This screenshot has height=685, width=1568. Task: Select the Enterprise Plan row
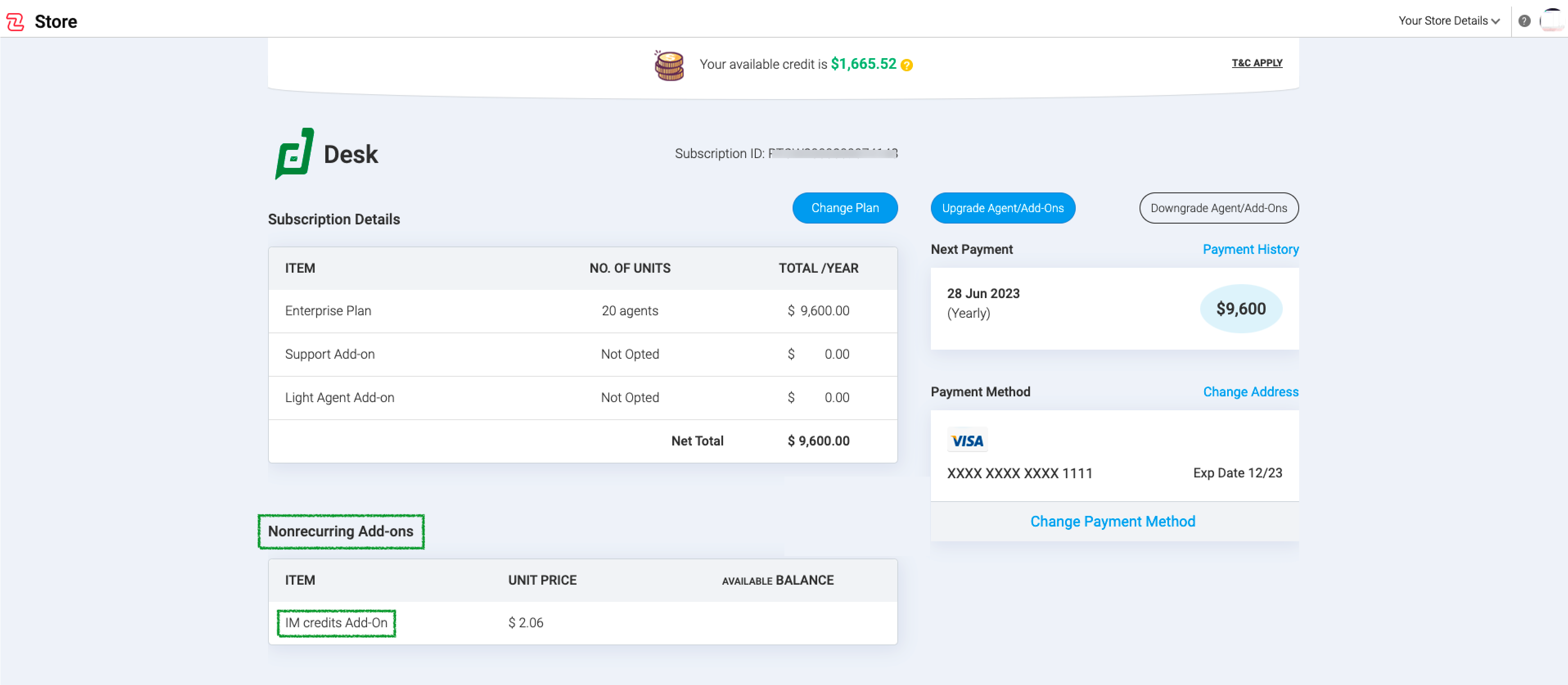pos(327,311)
